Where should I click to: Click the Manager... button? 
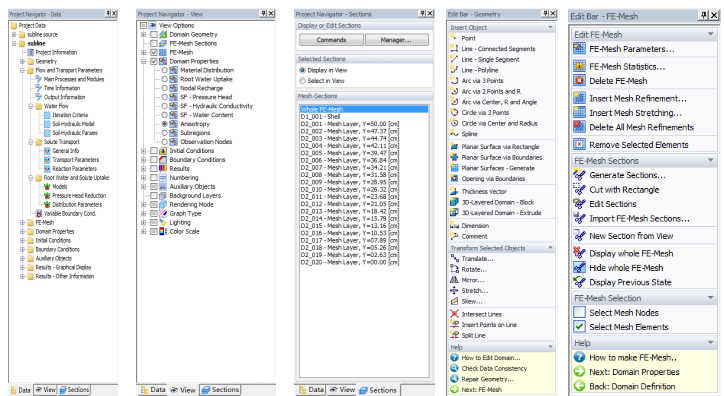(x=396, y=40)
